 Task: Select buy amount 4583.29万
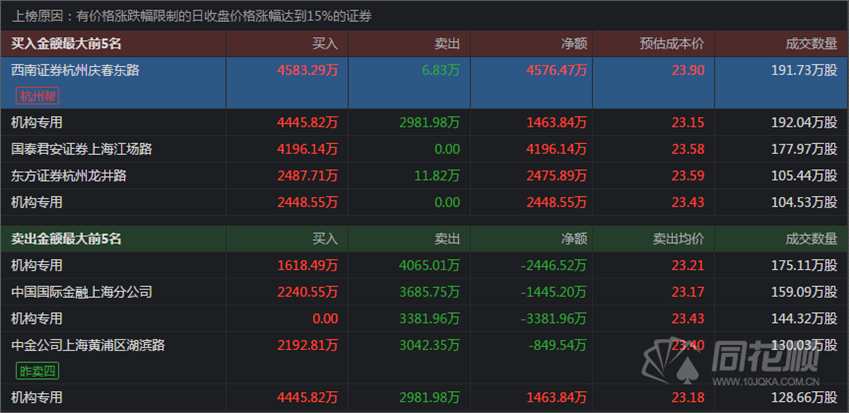(x=307, y=70)
